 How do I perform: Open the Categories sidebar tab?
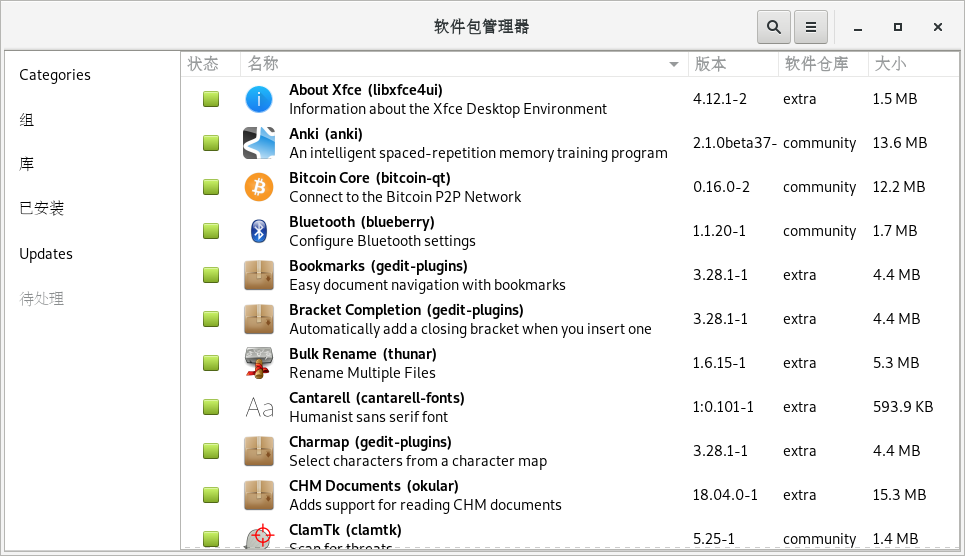coord(55,75)
